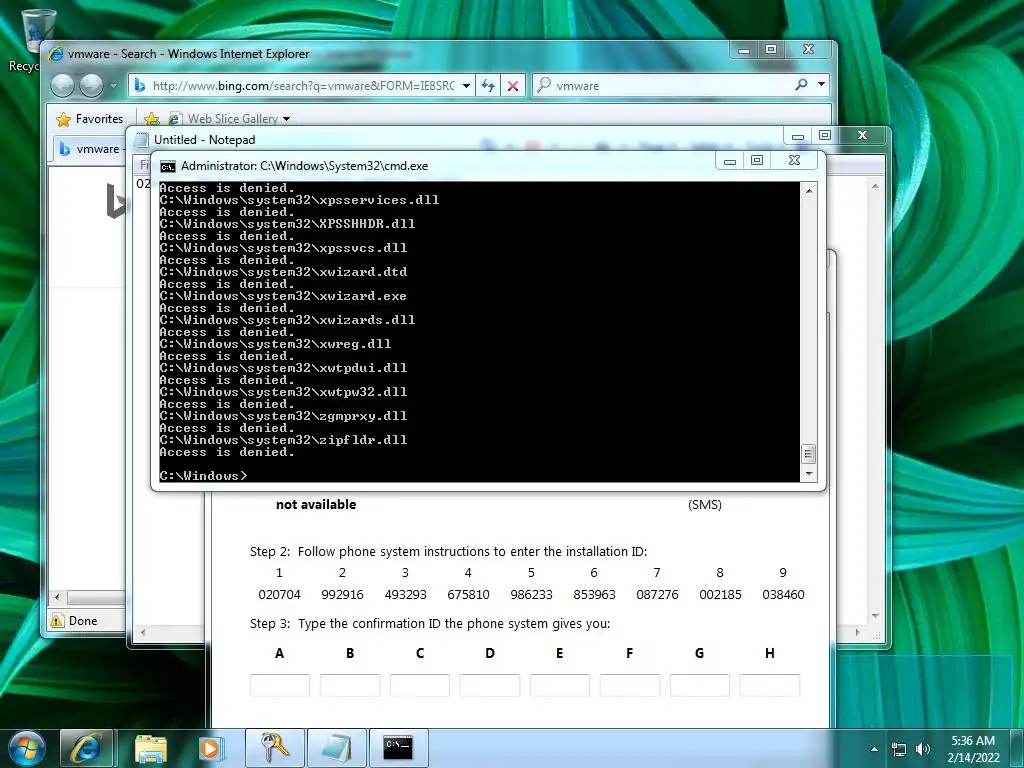Click the Show desktop button
Image resolution: width=1024 pixels, height=768 pixels.
pyautogui.click(x=1017, y=748)
